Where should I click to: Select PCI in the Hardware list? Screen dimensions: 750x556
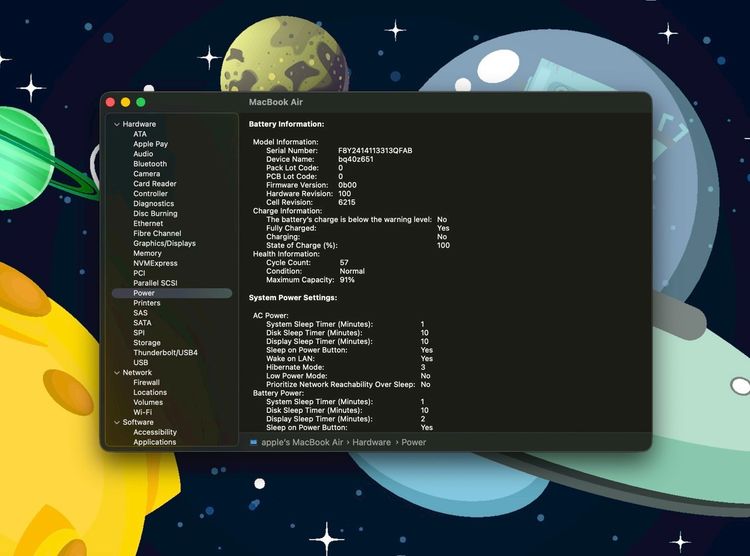click(x=139, y=273)
